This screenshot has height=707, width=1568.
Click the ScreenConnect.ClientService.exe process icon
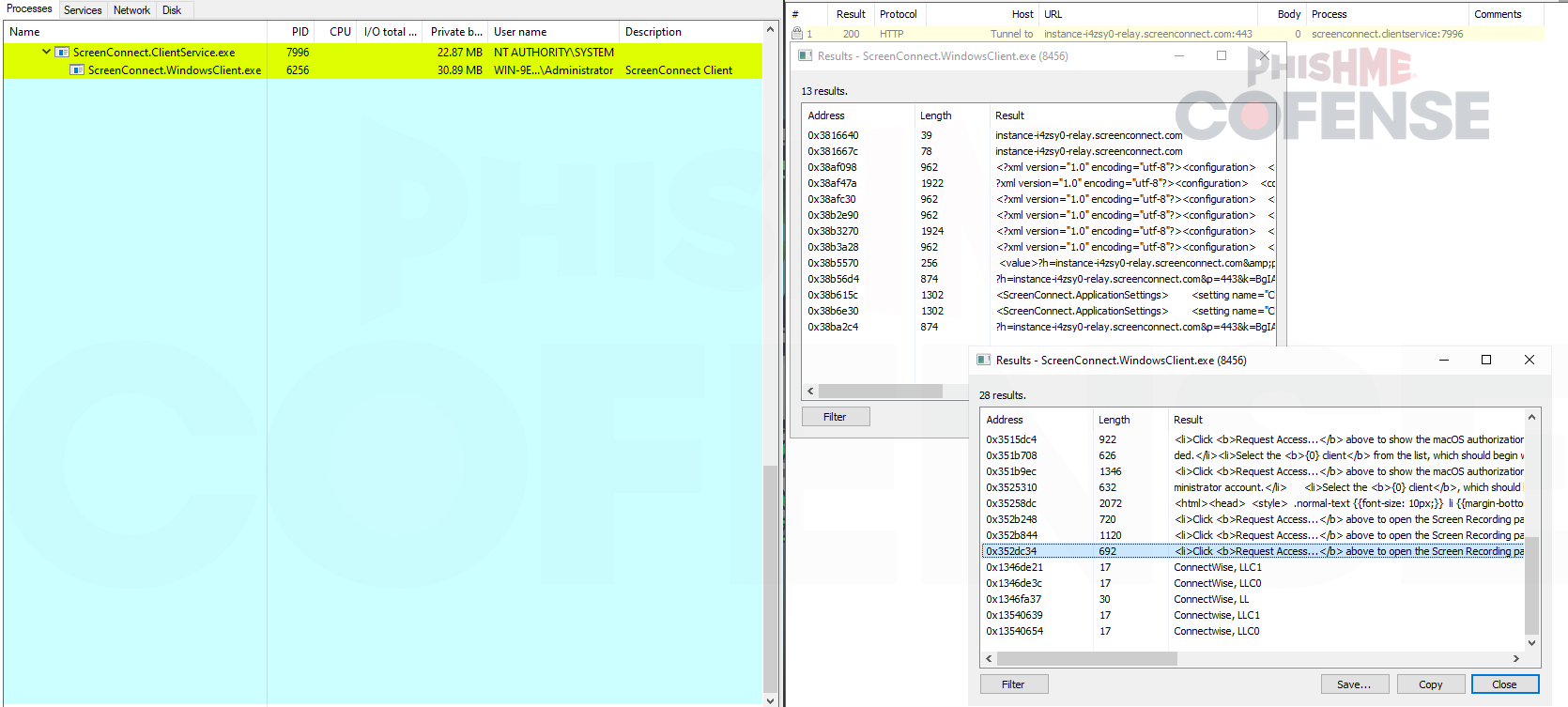[62, 53]
